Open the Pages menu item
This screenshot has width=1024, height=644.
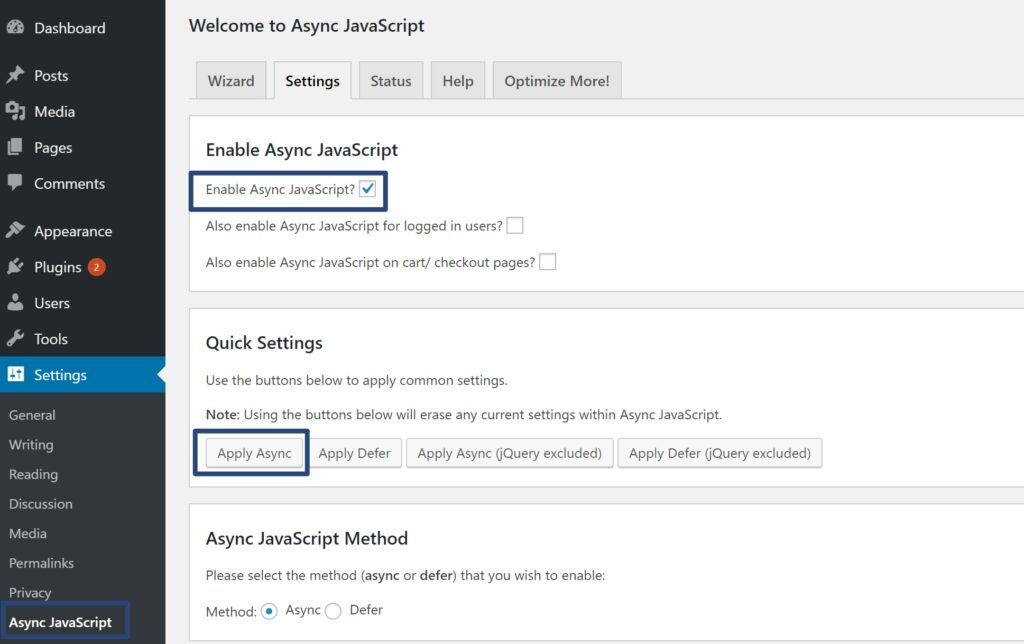53,148
